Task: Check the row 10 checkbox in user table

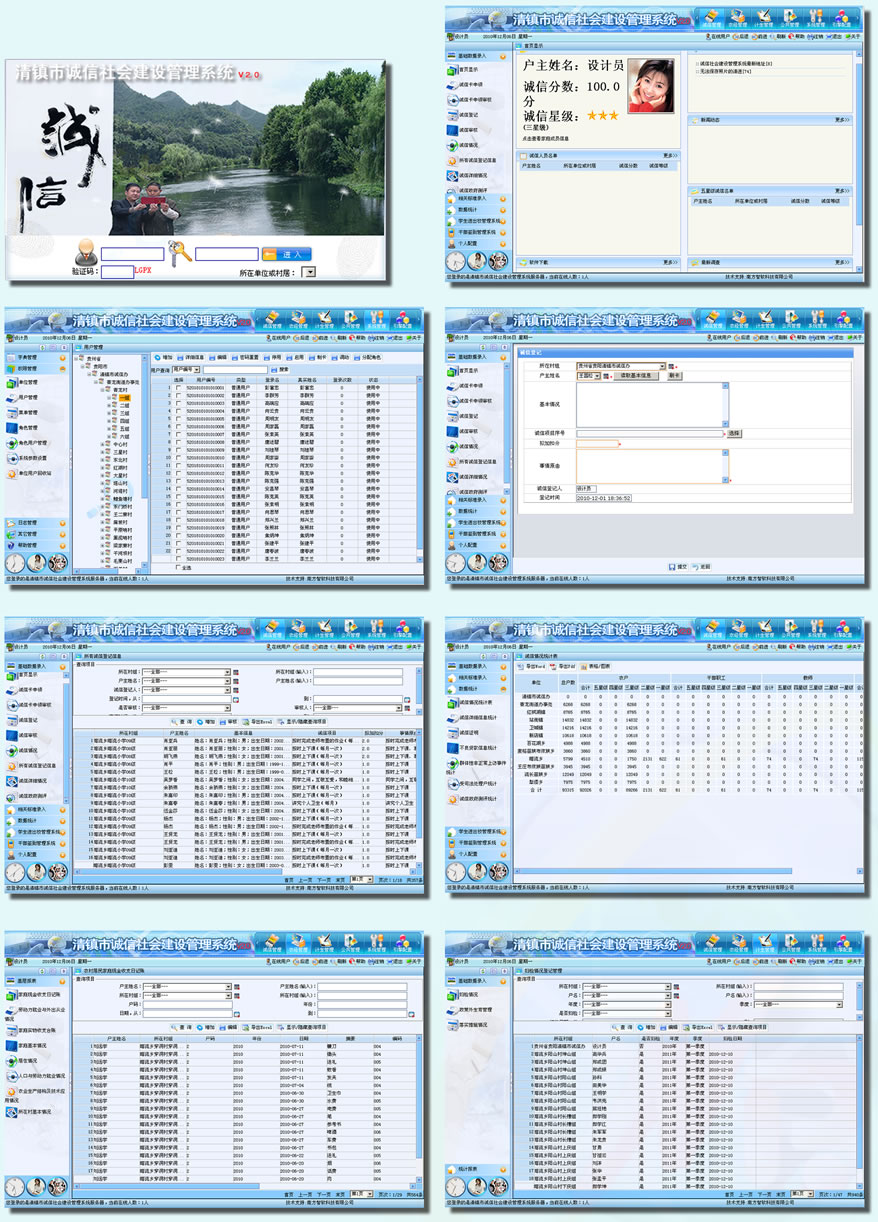Action: click(178, 458)
